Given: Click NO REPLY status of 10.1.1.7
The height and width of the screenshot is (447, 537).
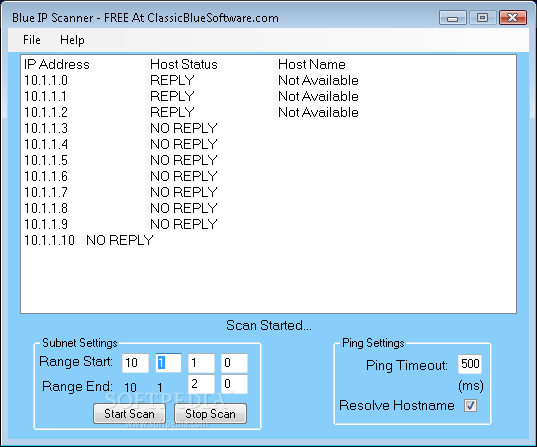Looking at the screenshot, I should pyautogui.click(x=184, y=193).
